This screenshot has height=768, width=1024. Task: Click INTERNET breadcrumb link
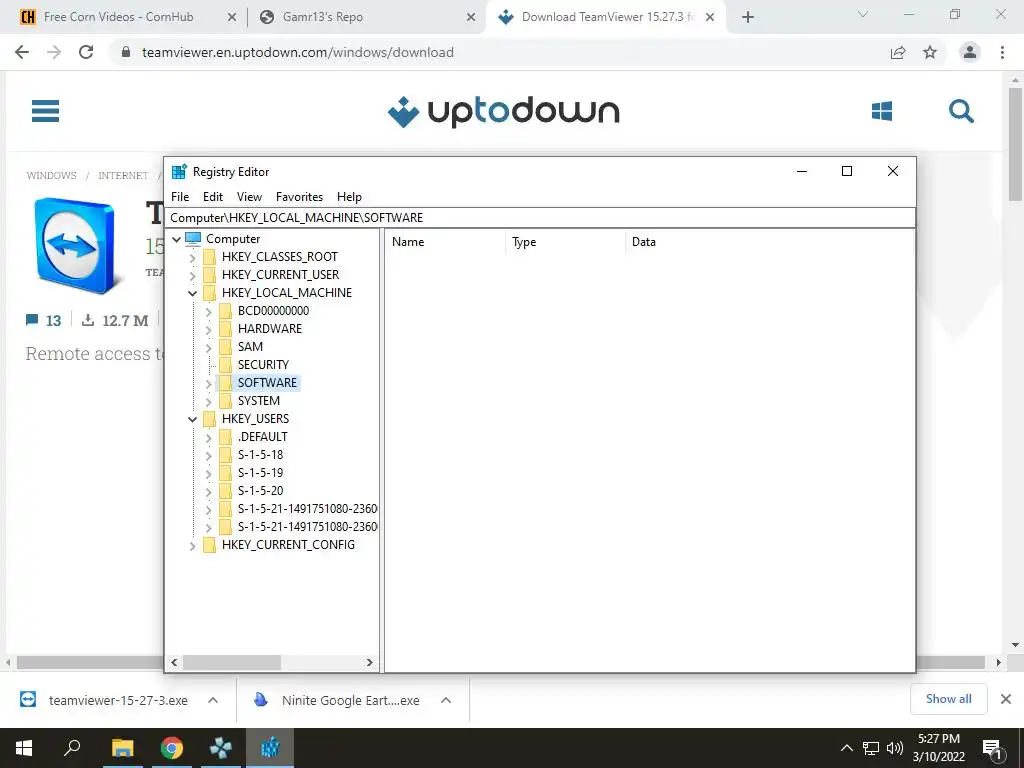pyautogui.click(x=123, y=176)
